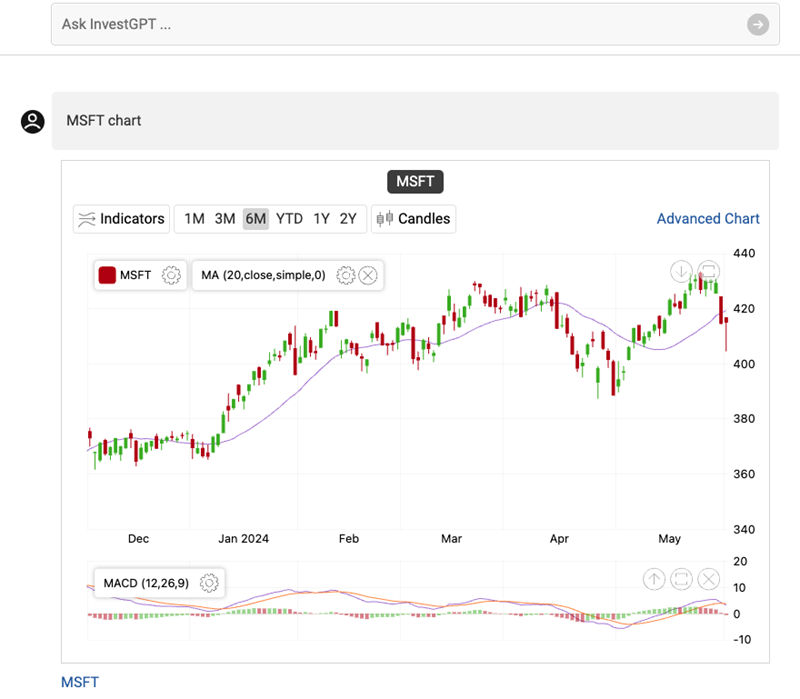Move MACD panel up with arrow icon
This screenshot has width=800, height=699.
[x=653, y=578]
